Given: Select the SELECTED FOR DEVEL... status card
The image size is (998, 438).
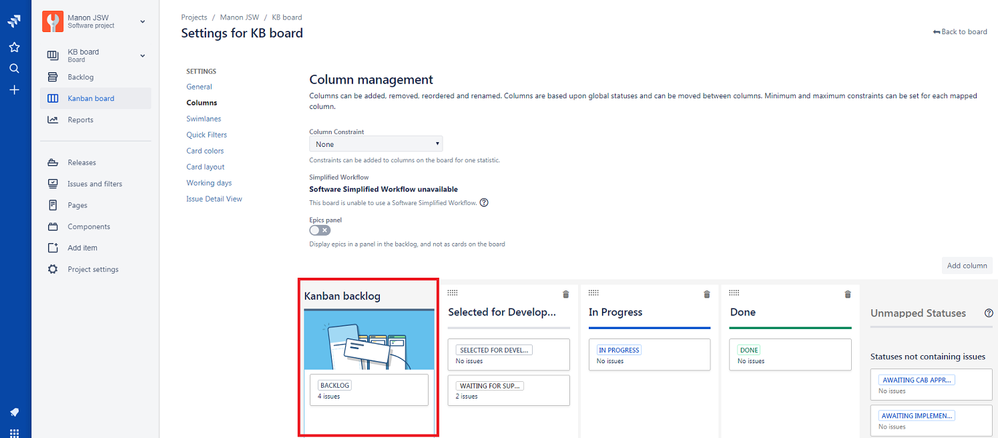Looking at the screenshot, I should coord(509,355).
